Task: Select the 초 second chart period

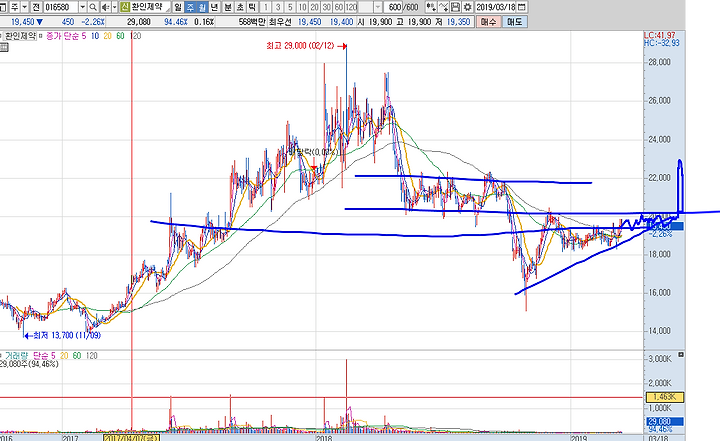Action: click(240, 7)
